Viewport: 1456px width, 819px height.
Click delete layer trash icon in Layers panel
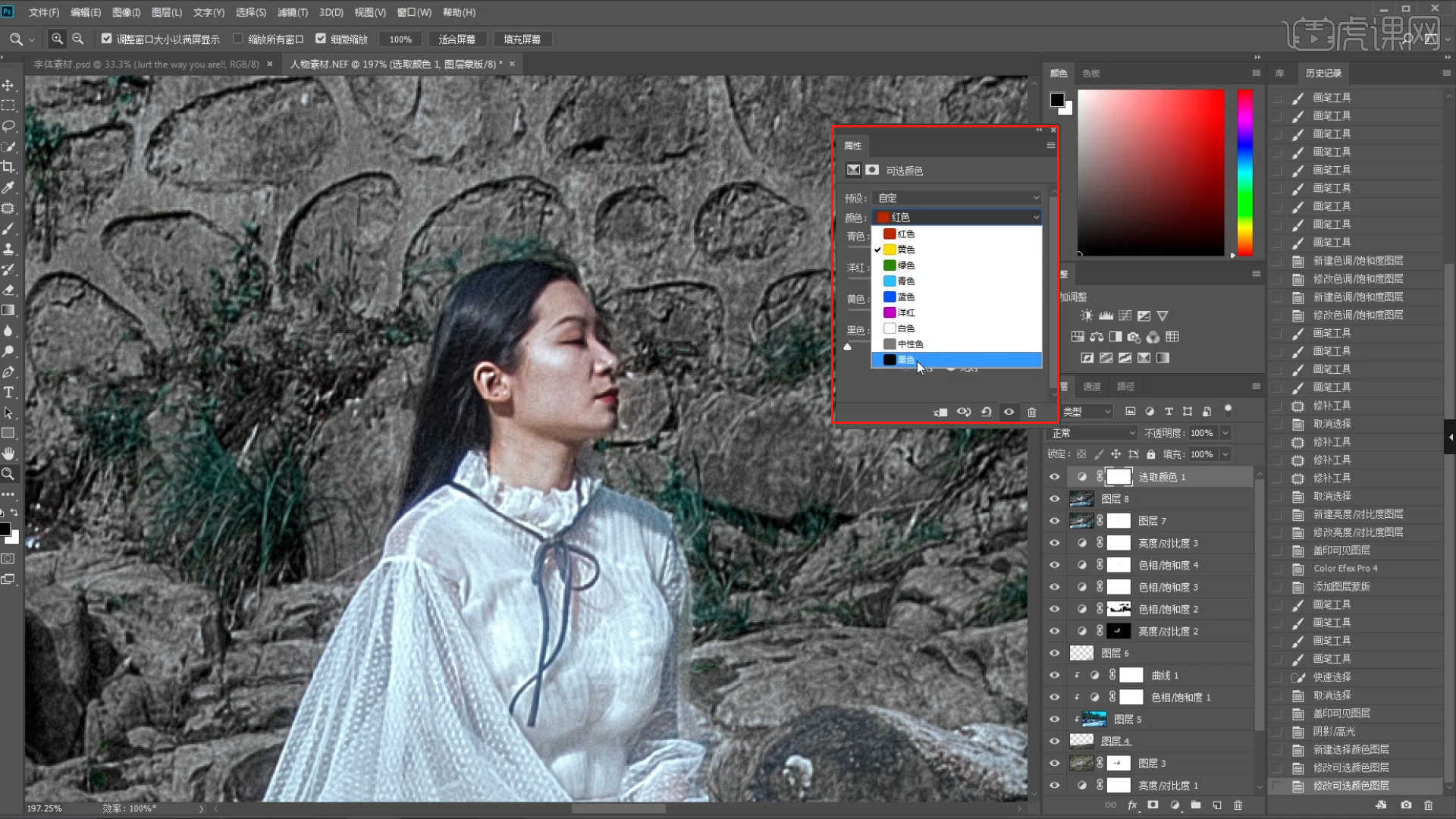(1238, 805)
